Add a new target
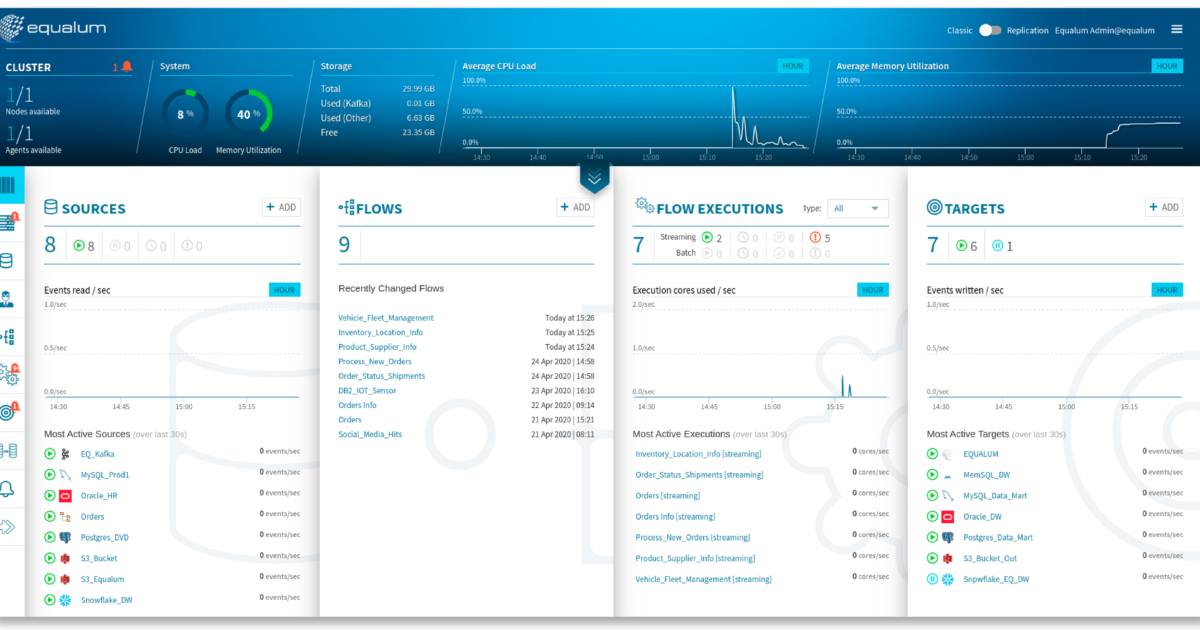This screenshot has width=1200, height=630. pos(1164,207)
